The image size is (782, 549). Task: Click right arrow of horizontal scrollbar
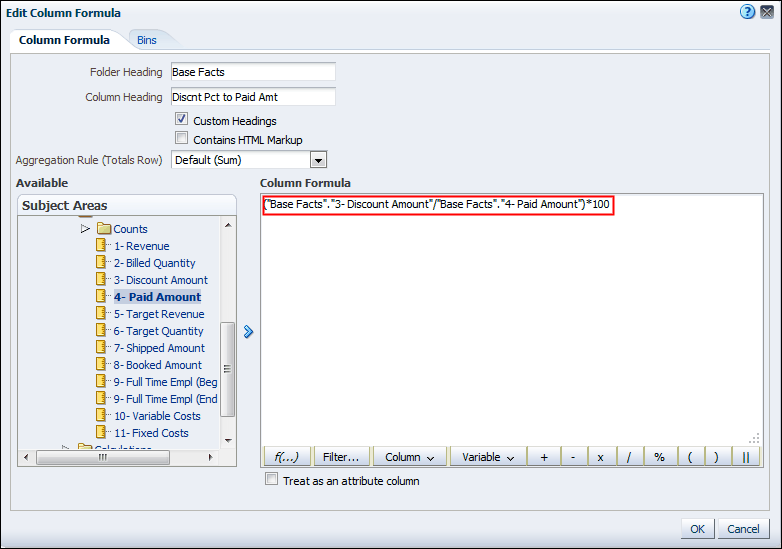coord(210,457)
